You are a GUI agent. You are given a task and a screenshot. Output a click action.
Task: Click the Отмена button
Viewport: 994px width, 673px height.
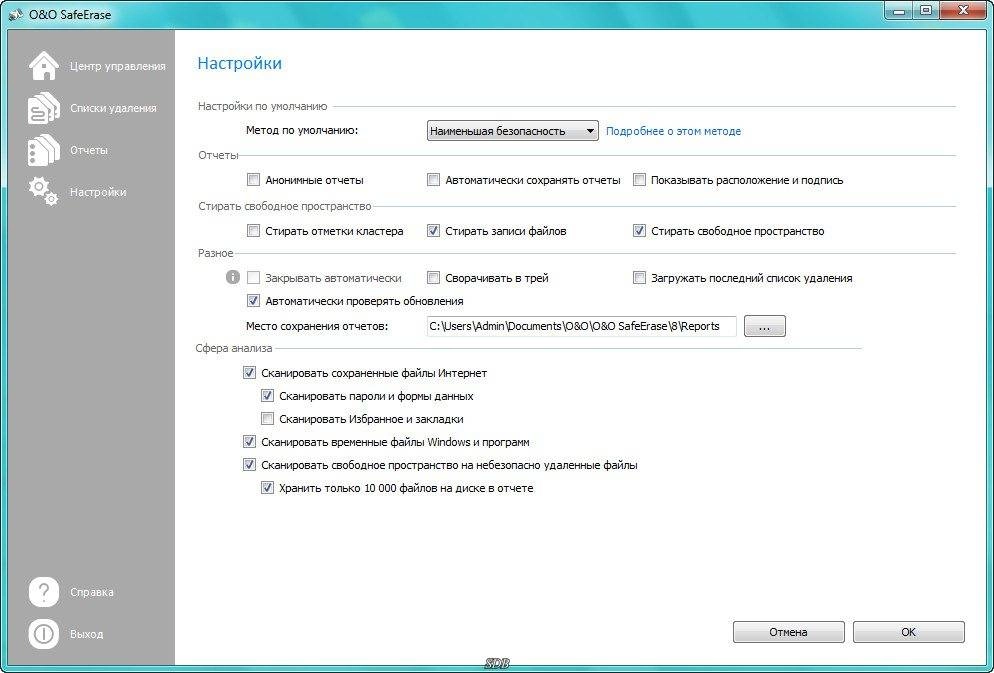[789, 632]
